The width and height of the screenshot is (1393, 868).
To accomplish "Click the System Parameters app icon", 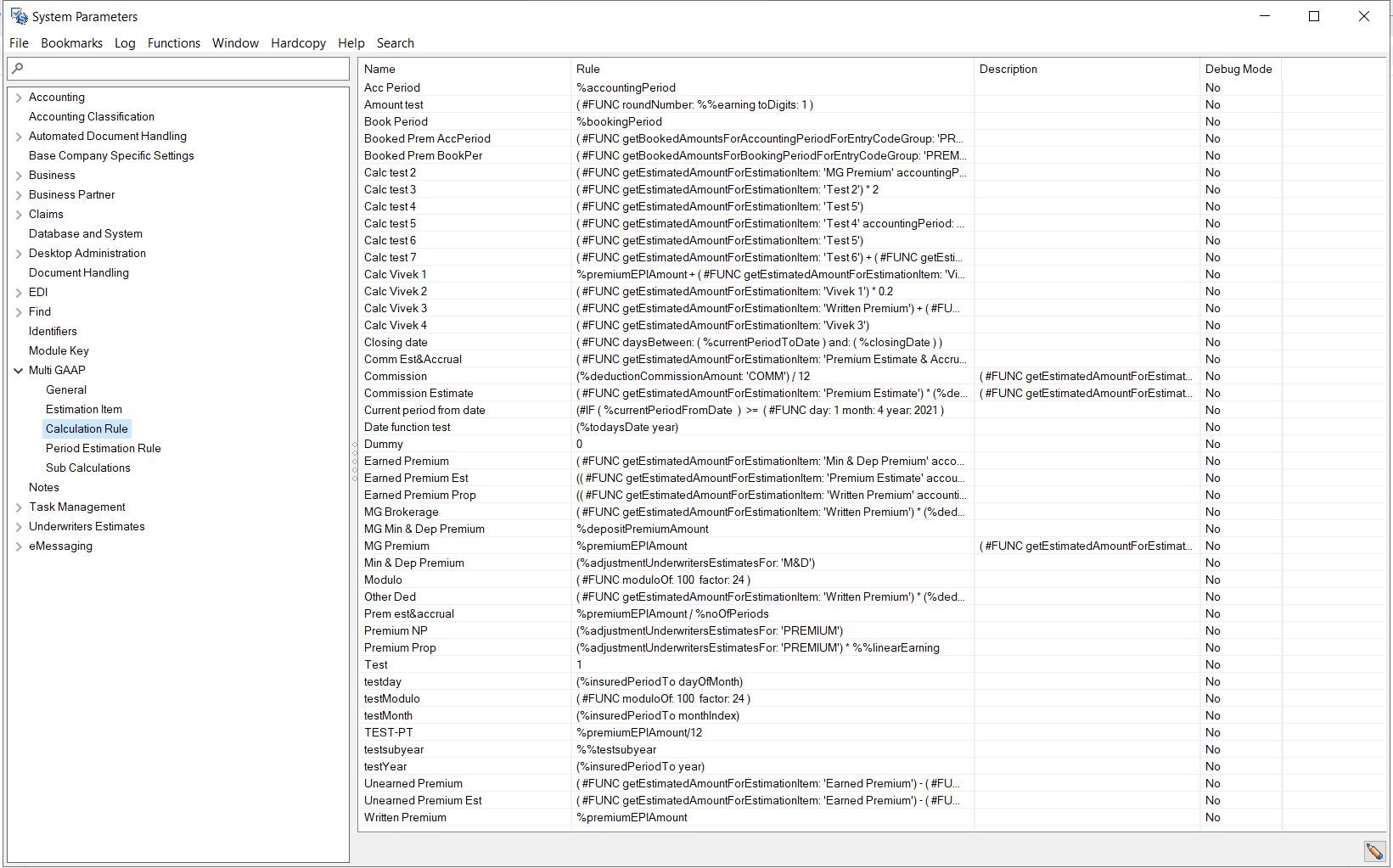I will pyautogui.click(x=19, y=16).
